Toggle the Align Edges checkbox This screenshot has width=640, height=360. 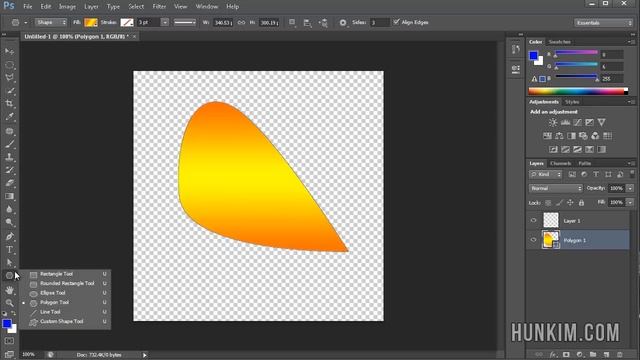click(396, 22)
